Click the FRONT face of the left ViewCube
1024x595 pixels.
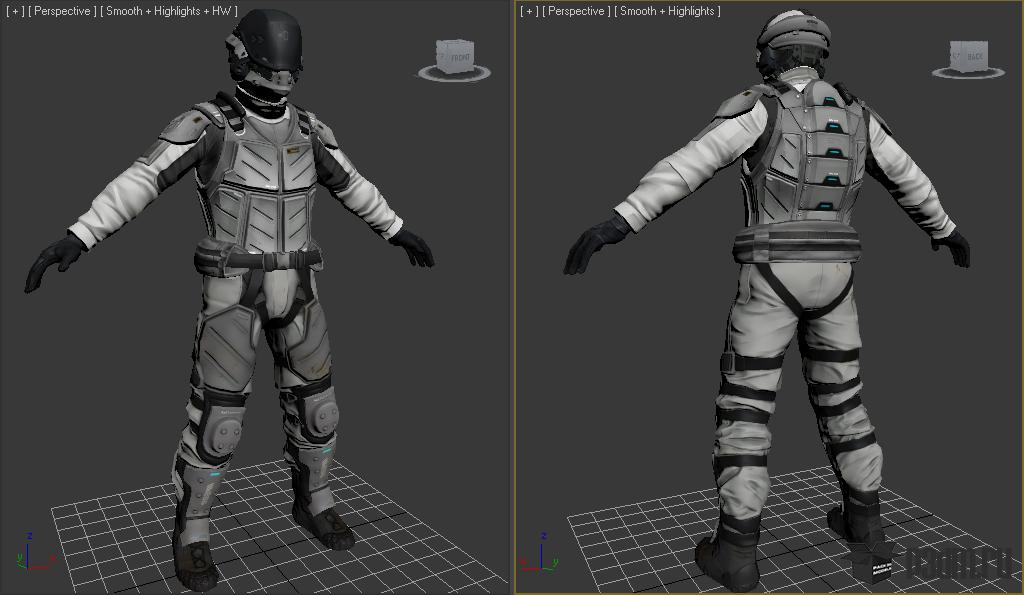click(x=460, y=57)
